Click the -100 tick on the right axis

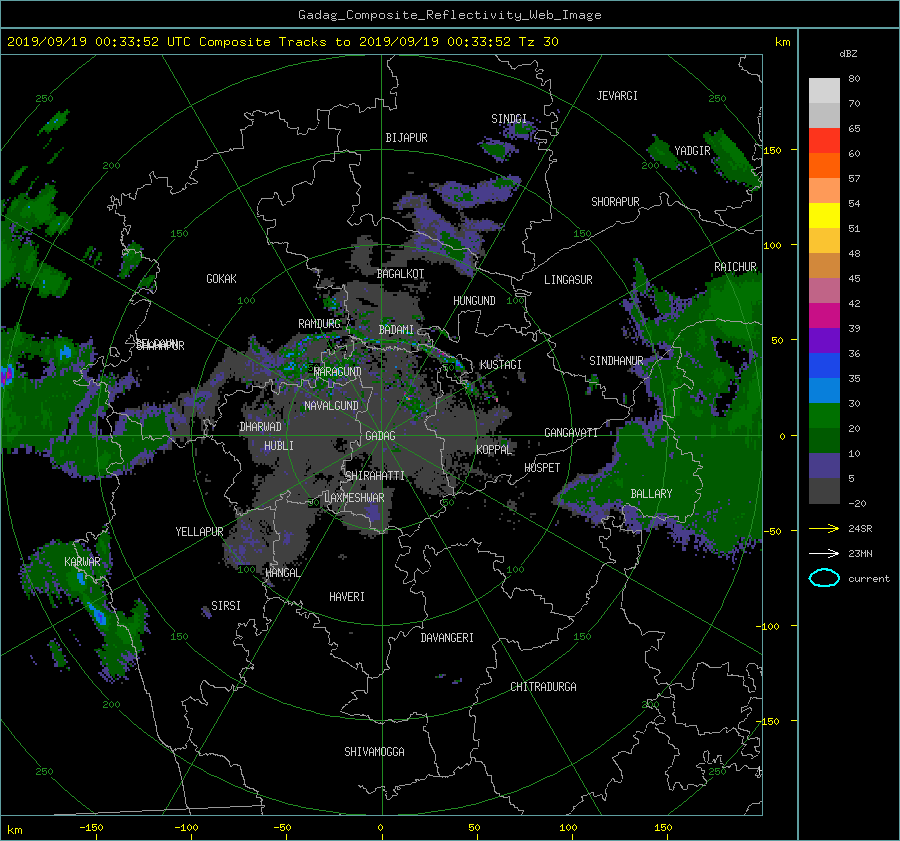click(768, 626)
